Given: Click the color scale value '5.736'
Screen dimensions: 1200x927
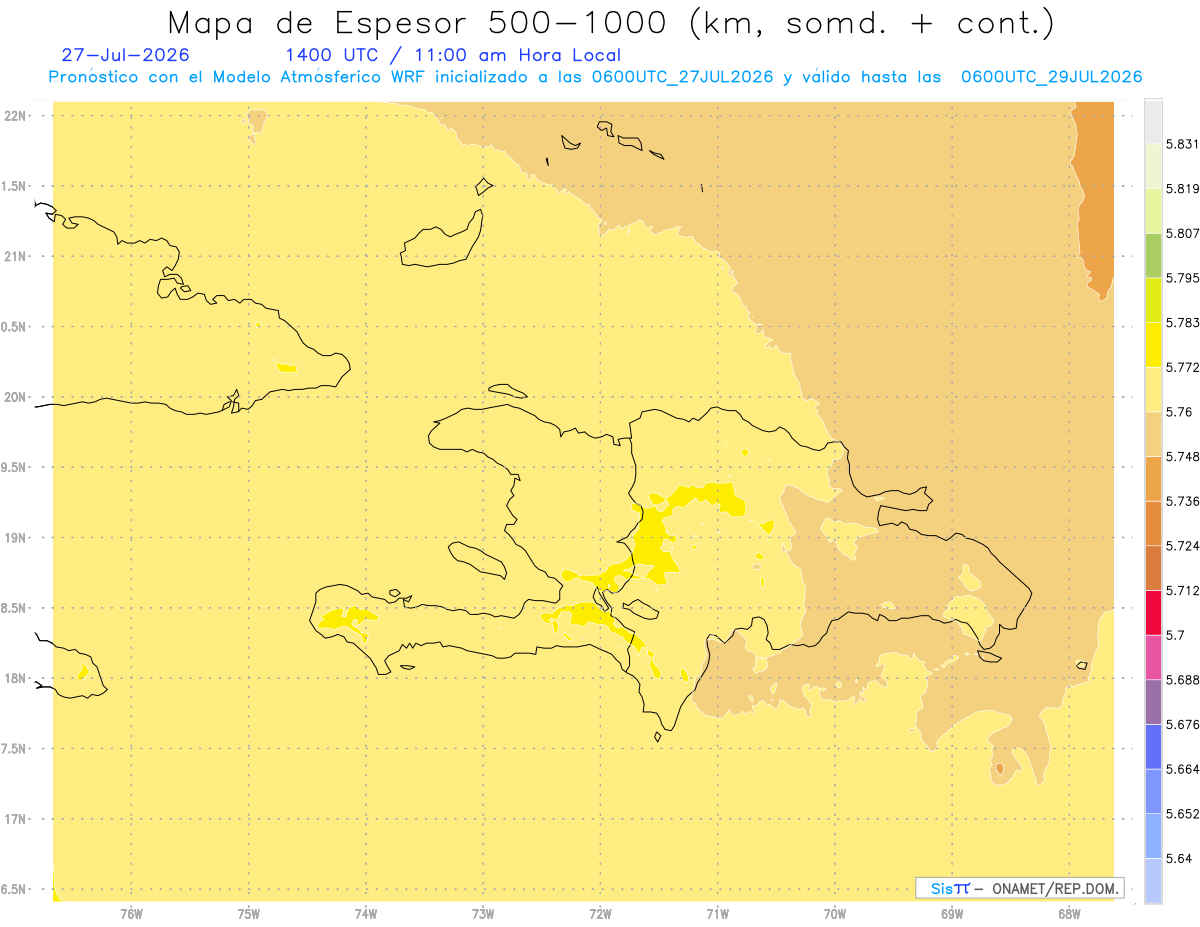Looking at the screenshot, I should coord(1182,501).
